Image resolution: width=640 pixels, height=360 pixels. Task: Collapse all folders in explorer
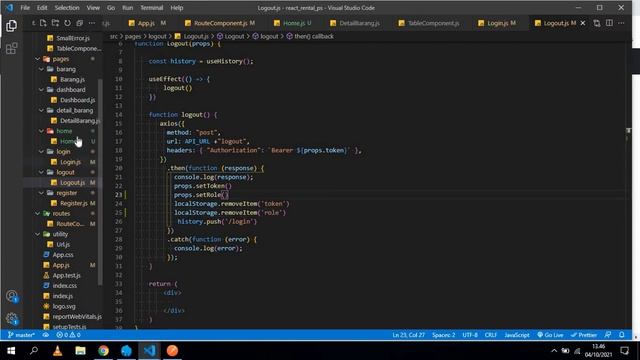point(80,23)
